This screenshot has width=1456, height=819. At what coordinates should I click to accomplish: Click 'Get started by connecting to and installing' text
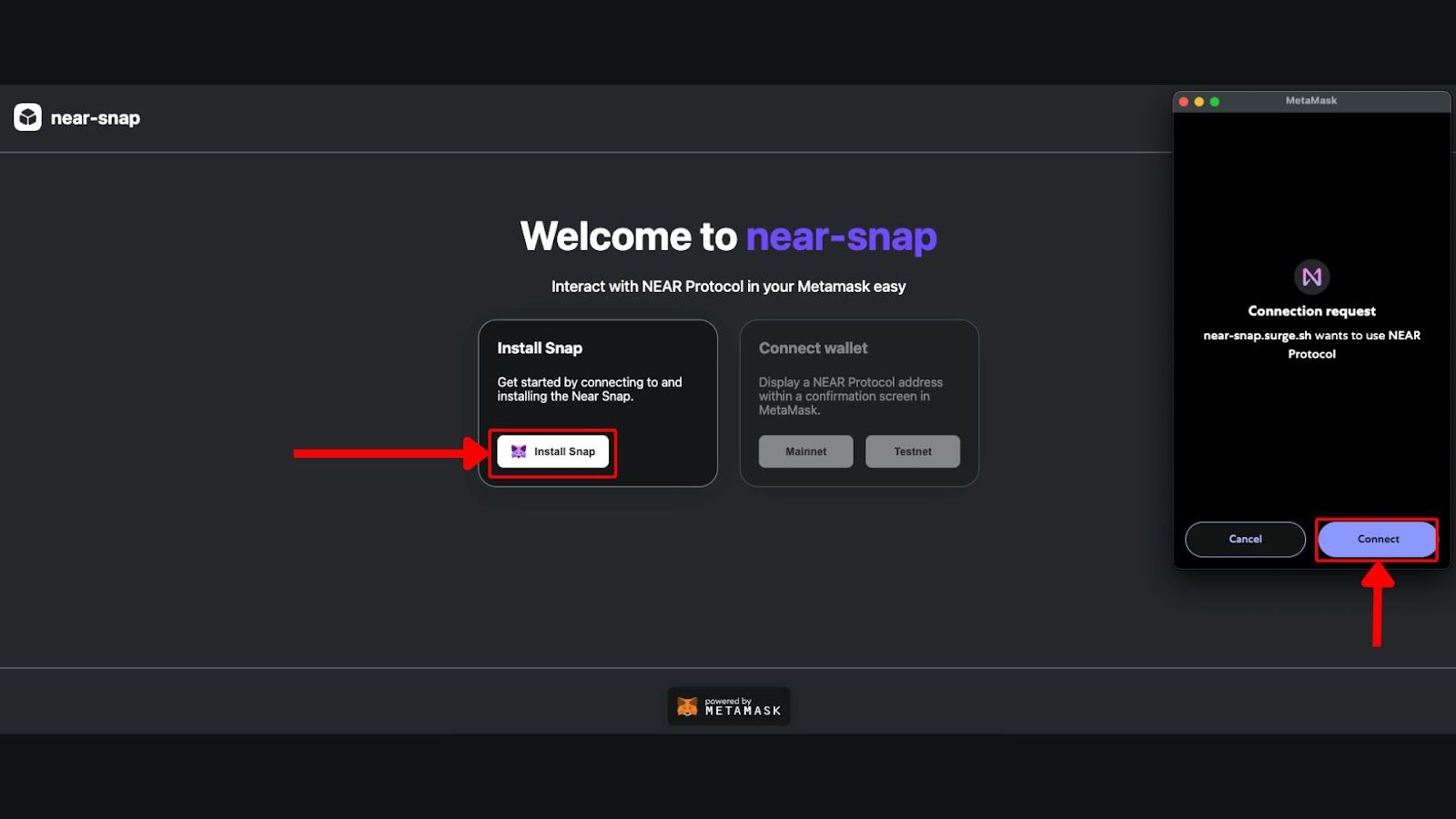tap(589, 389)
